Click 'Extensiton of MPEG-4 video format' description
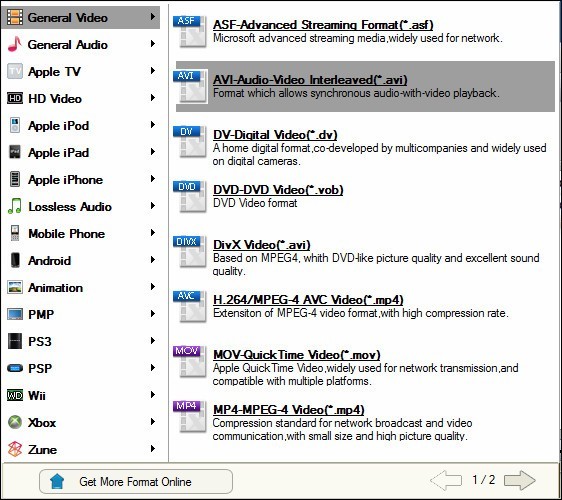This screenshot has height=500, width=562. click(361, 313)
